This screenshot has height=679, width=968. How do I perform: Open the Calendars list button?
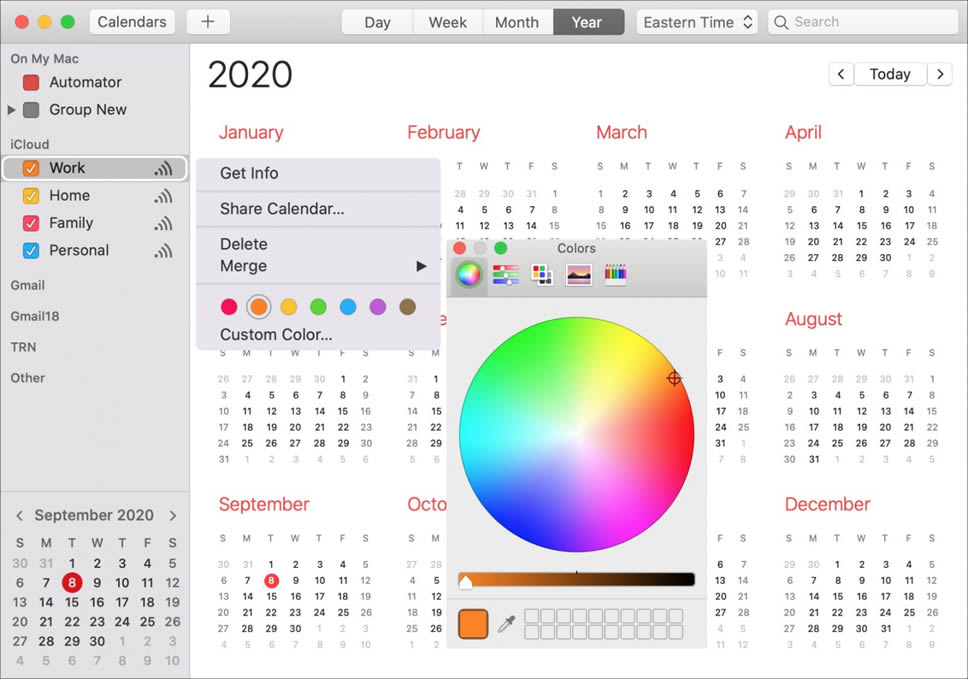(131, 22)
